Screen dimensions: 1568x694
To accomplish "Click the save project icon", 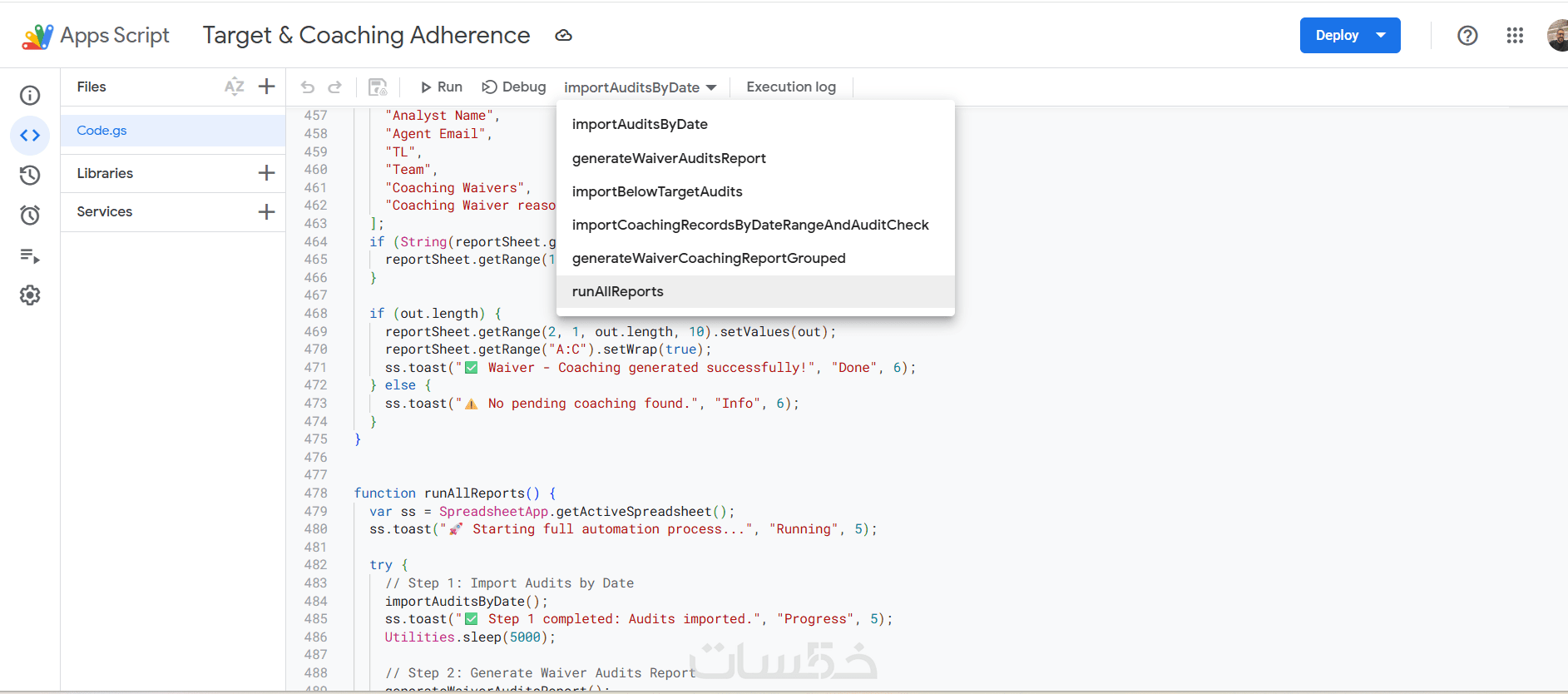I will tap(378, 87).
